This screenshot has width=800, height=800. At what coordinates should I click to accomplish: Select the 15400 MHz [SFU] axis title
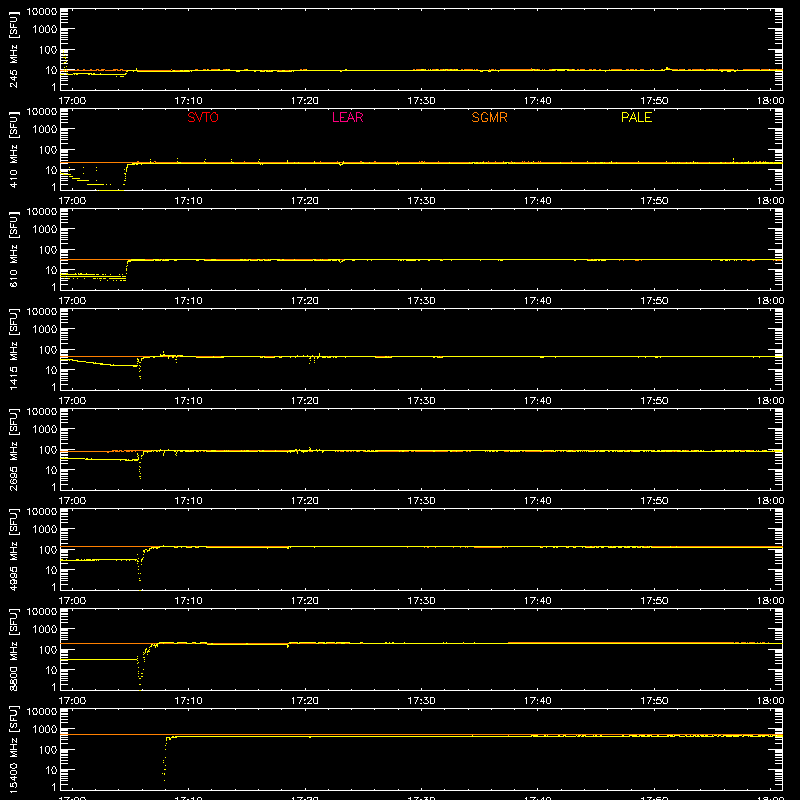coord(14,750)
